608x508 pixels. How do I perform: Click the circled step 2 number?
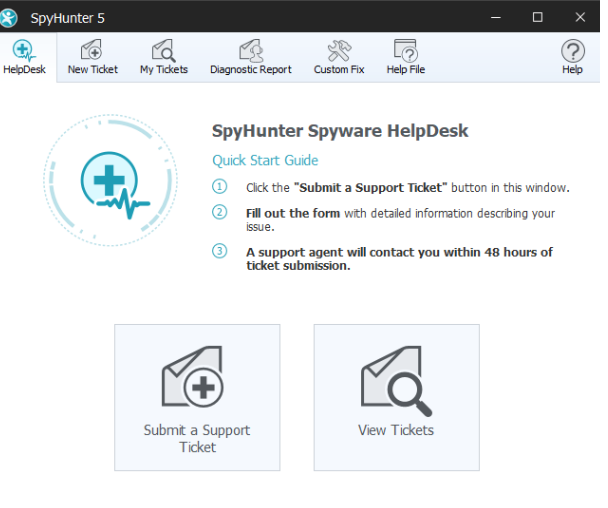(220, 212)
